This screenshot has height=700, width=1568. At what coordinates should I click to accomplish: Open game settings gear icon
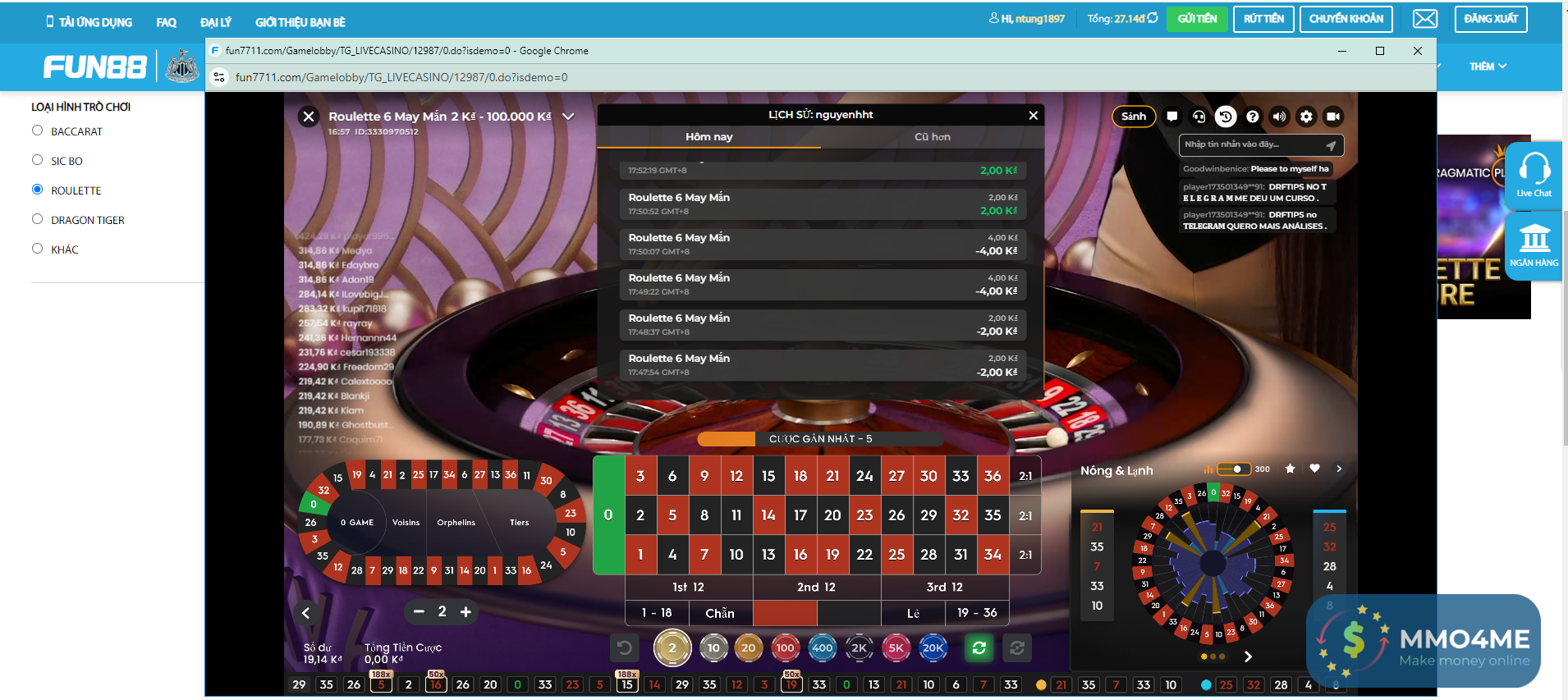[1306, 117]
